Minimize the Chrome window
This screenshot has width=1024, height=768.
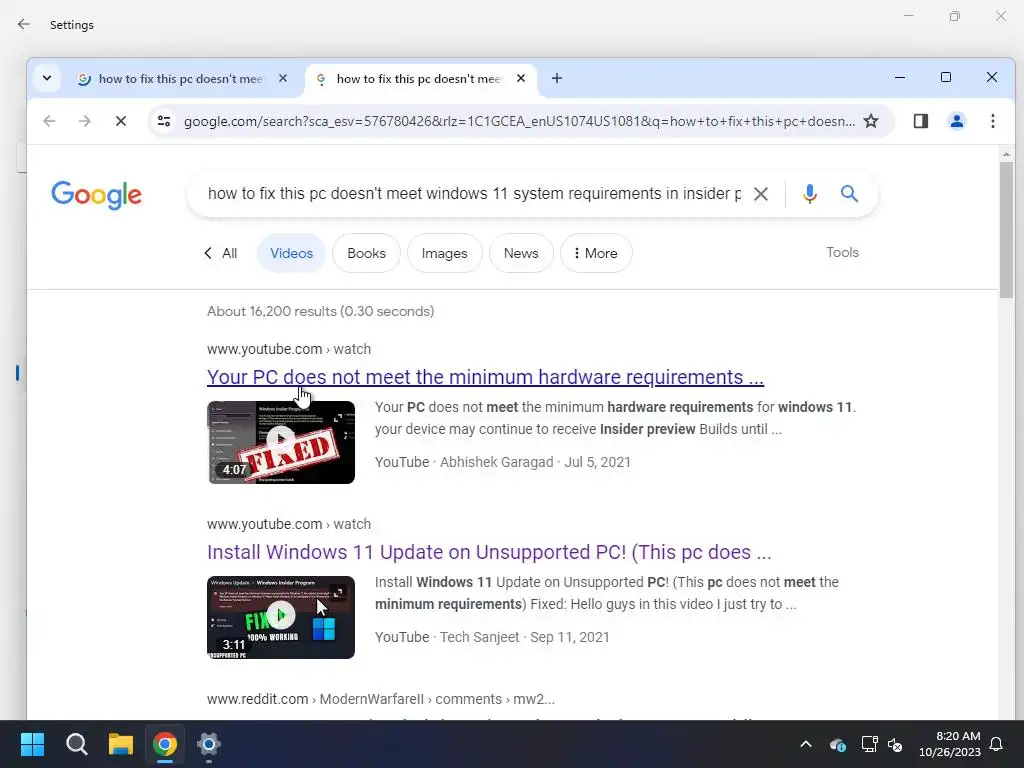tap(900, 78)
